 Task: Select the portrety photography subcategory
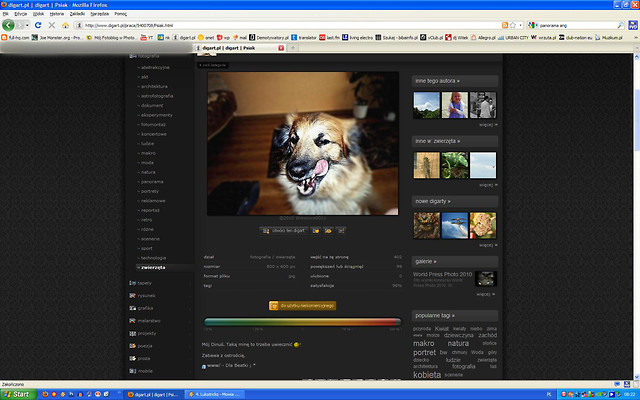(x=150, y=191)
